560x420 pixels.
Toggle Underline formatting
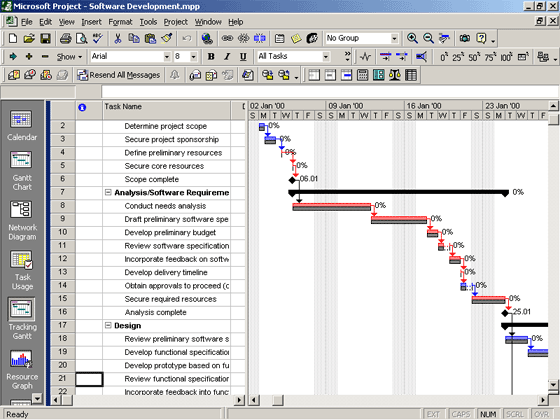click(x=243, y=56)
